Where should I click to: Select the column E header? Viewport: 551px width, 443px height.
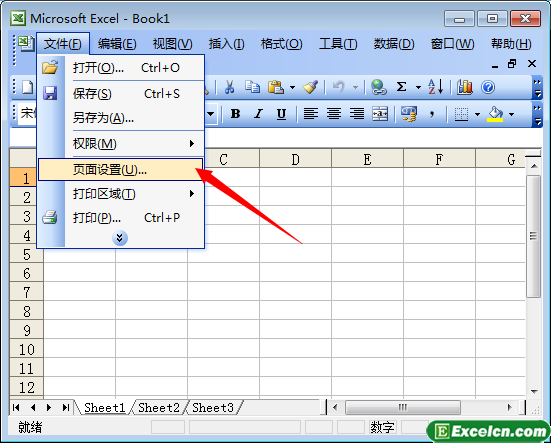(x=368, y=159)
